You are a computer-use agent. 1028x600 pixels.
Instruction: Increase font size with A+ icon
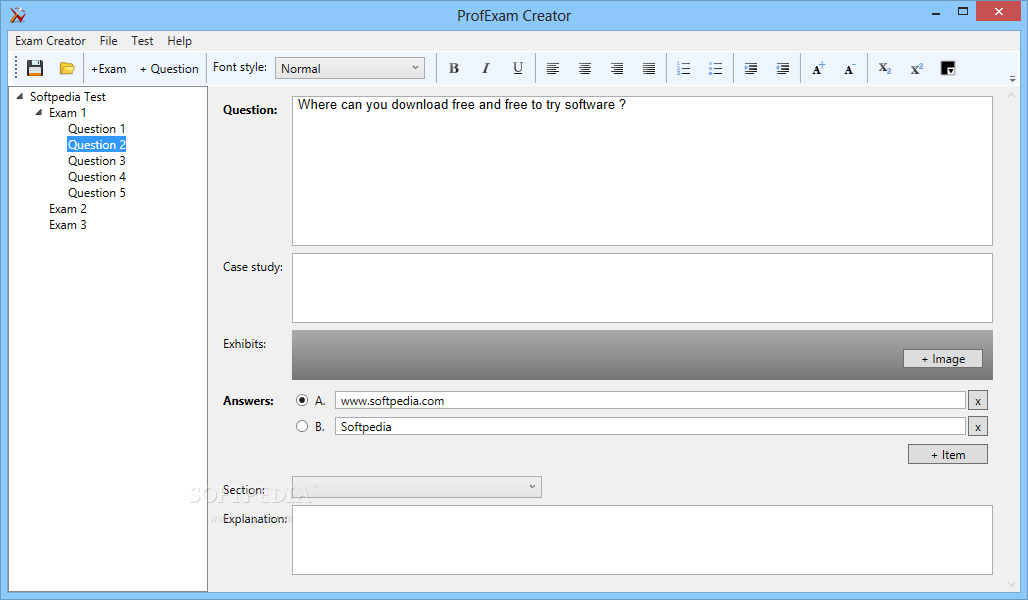click(x=818, y=68)
